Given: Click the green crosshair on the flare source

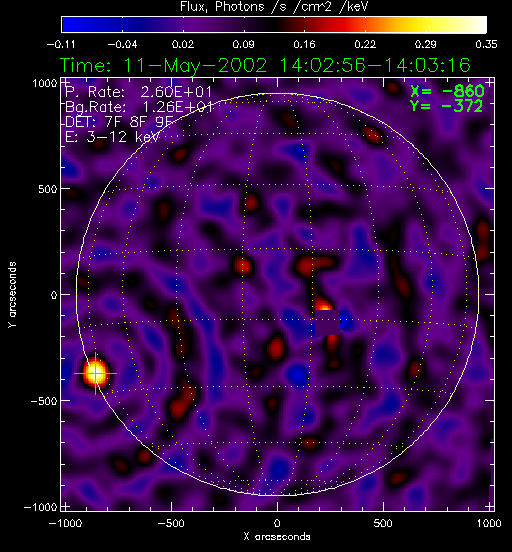Looking at the screenshot, I should click(x=95, y=373).
